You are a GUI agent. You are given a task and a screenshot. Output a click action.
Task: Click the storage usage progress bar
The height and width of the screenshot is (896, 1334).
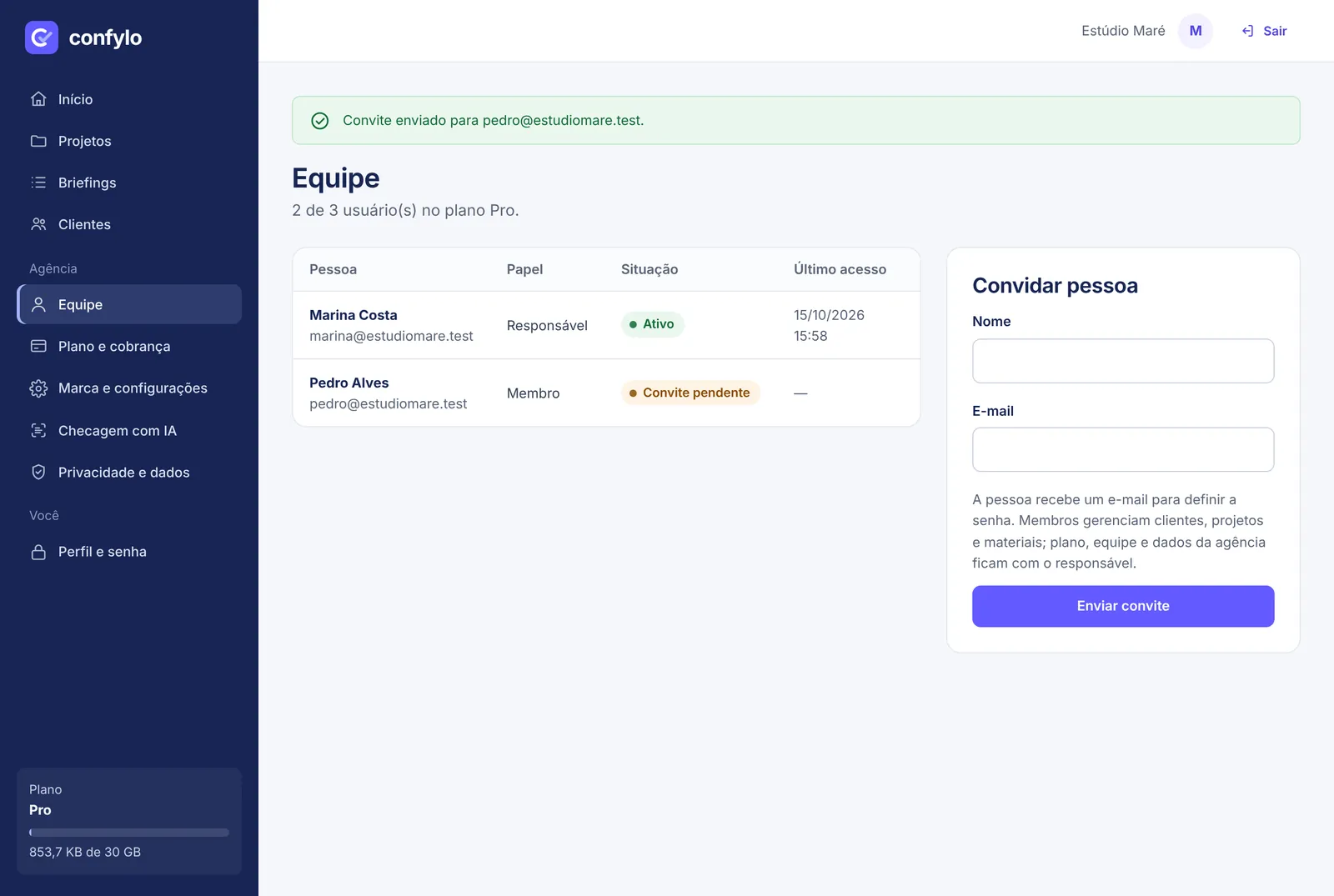129,833
